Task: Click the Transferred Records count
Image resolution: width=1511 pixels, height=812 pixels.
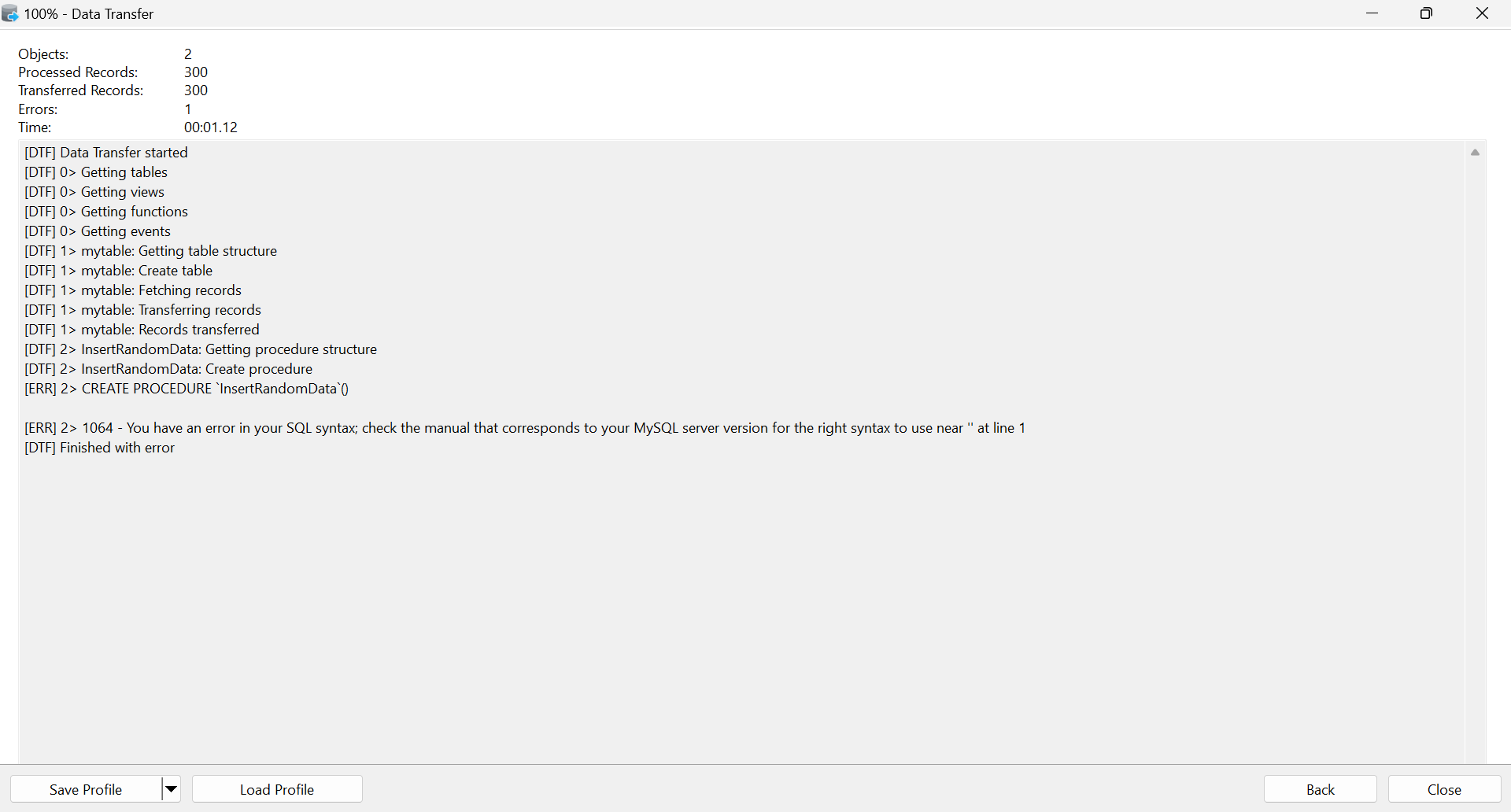Action: [196, 90]
